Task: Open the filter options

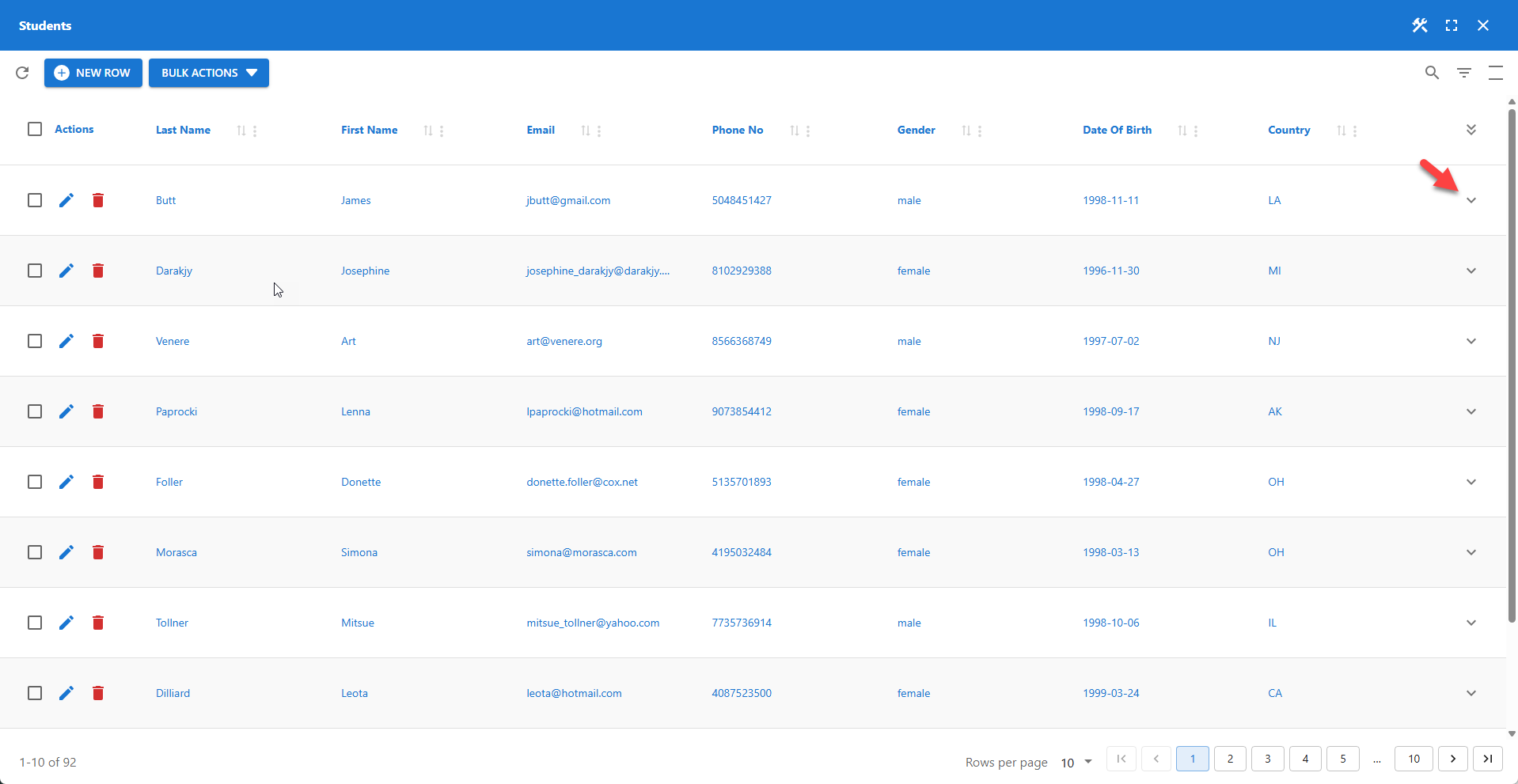Action: (x=1463, y=73)
